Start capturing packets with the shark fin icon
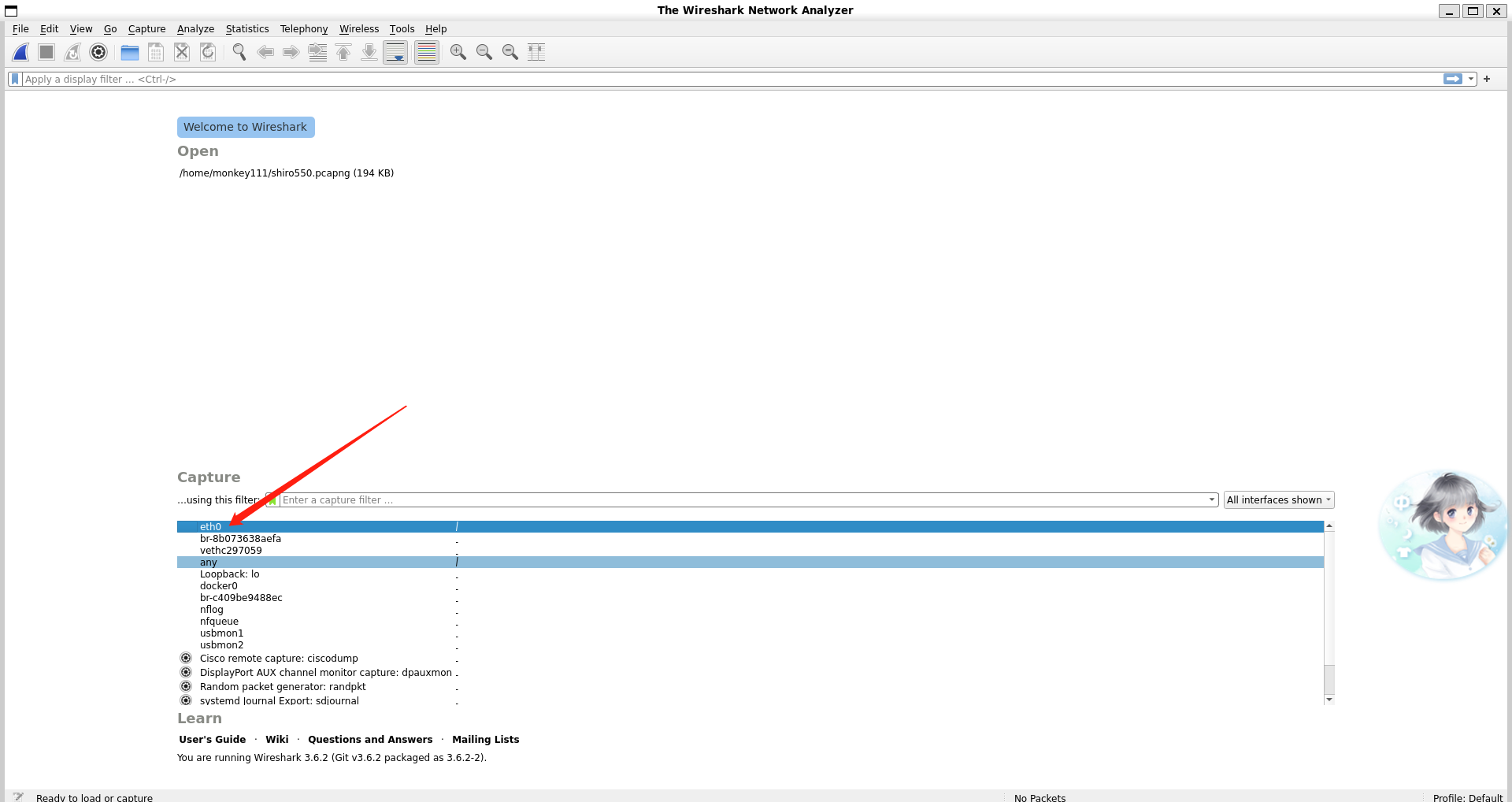 pos(21,52)
